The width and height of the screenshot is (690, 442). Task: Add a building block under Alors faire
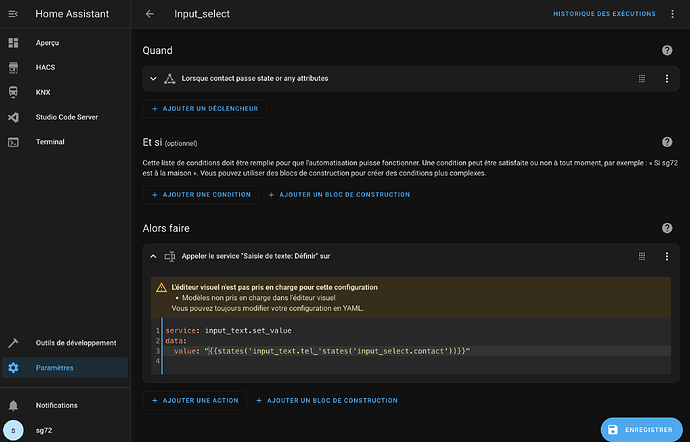pos(327,401)
